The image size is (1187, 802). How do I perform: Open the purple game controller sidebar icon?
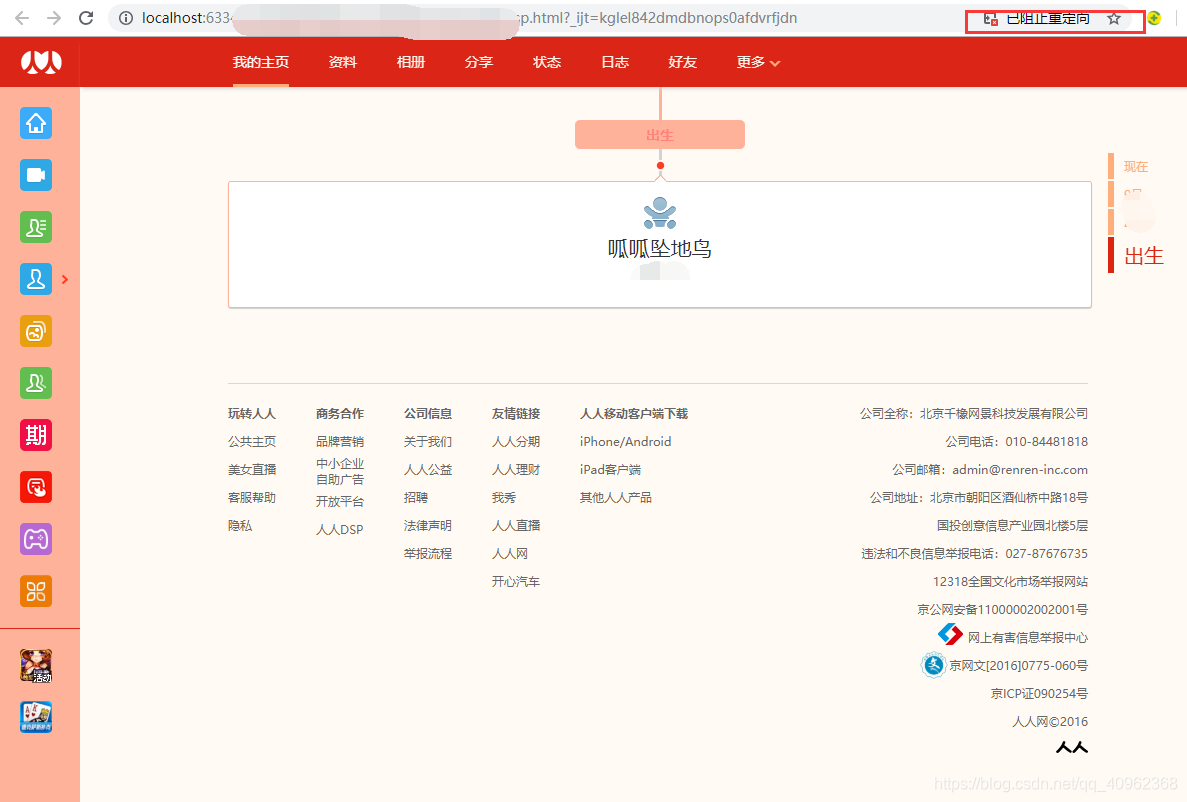click(36, 539)
